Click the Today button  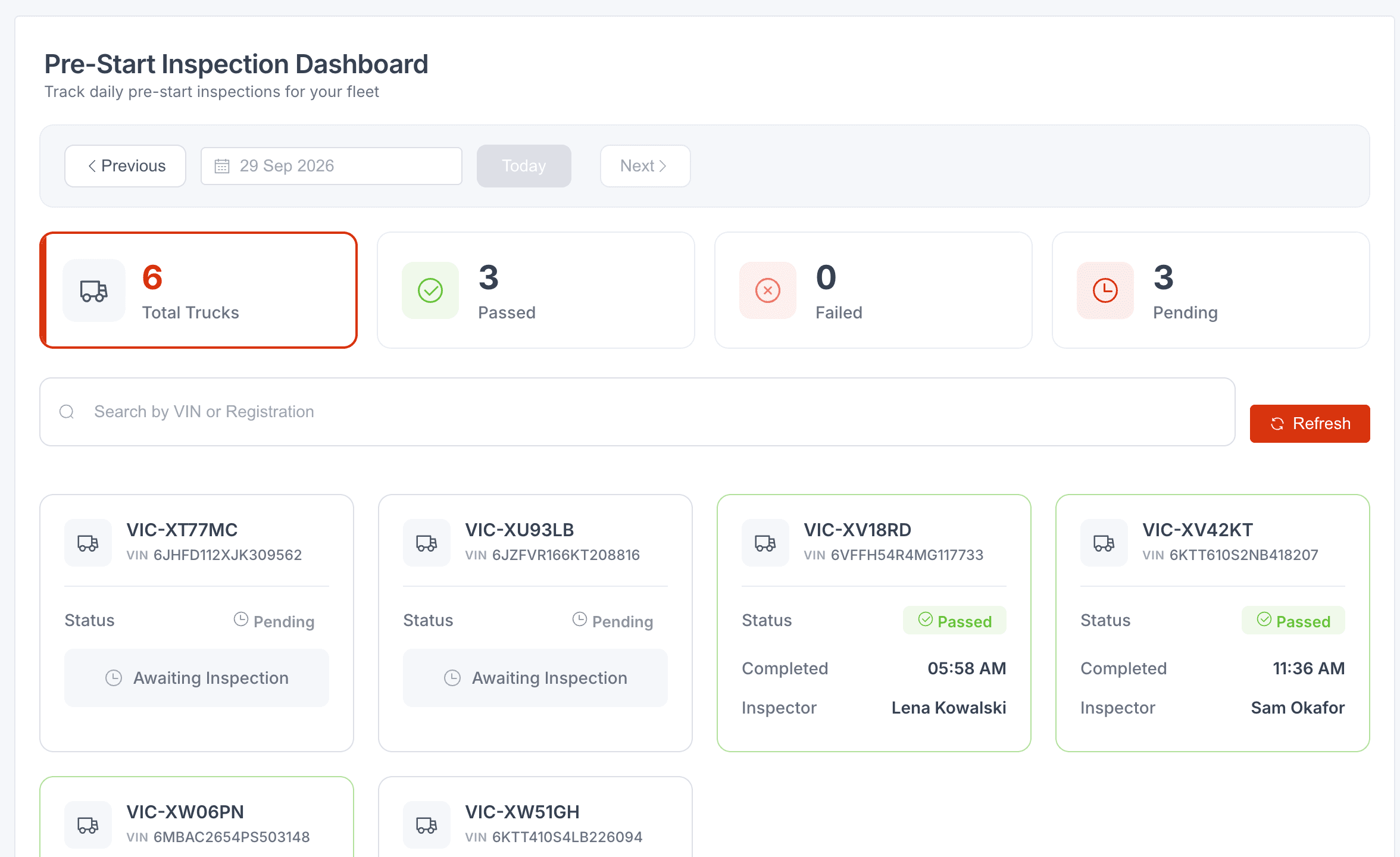click(x=524, y=166)
